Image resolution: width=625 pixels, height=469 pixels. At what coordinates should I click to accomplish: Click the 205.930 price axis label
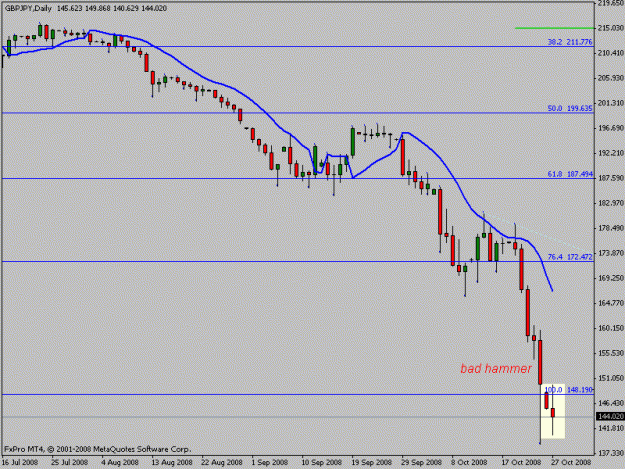[611, 78]
